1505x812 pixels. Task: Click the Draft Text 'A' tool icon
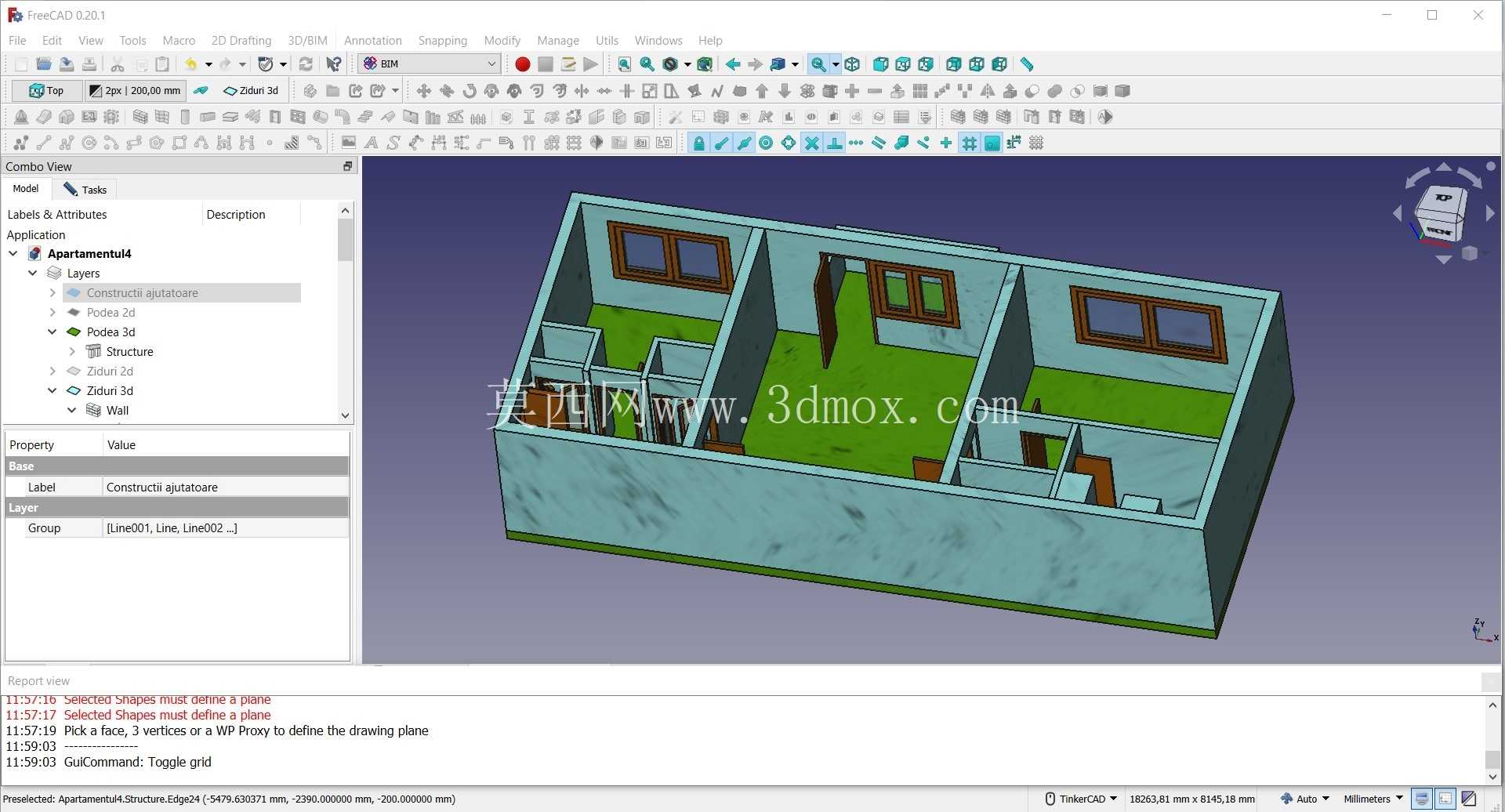pyautogui.click(x=372, y=143)
